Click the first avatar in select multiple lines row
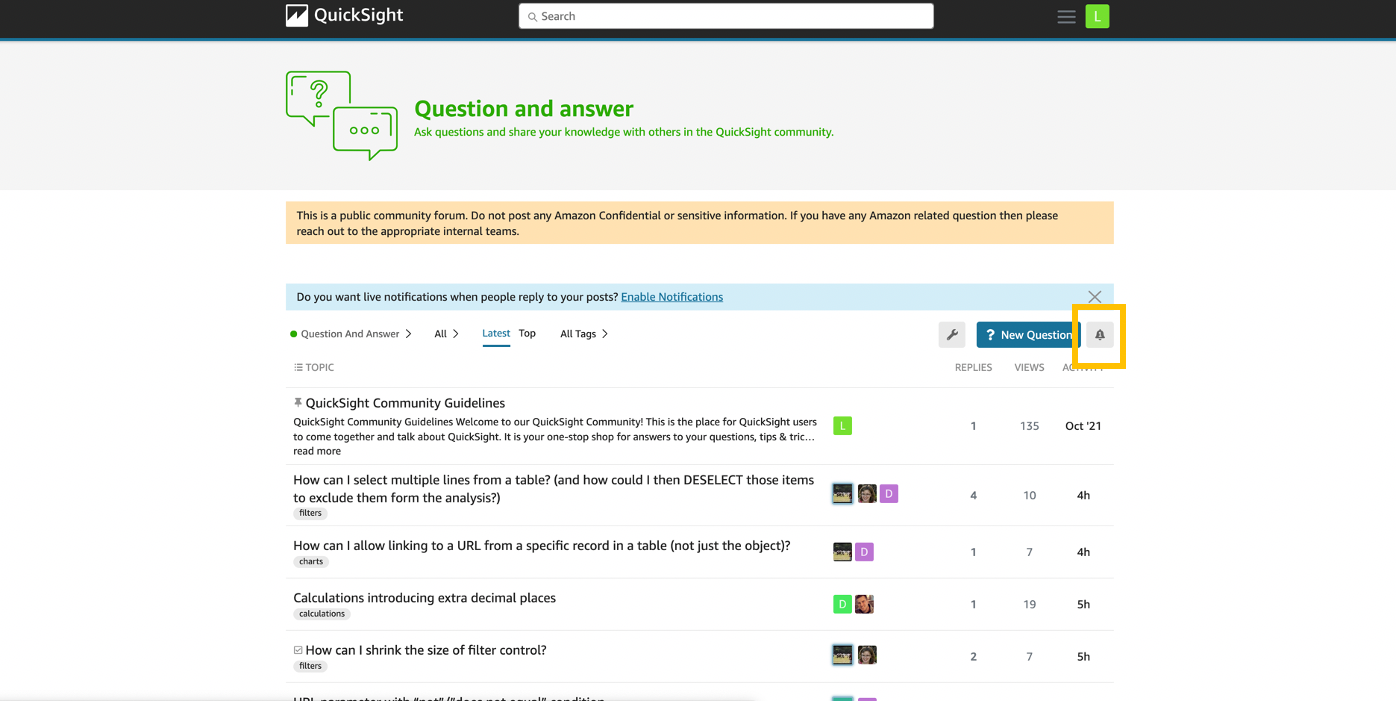1396x718 pixels. (843, 493)
